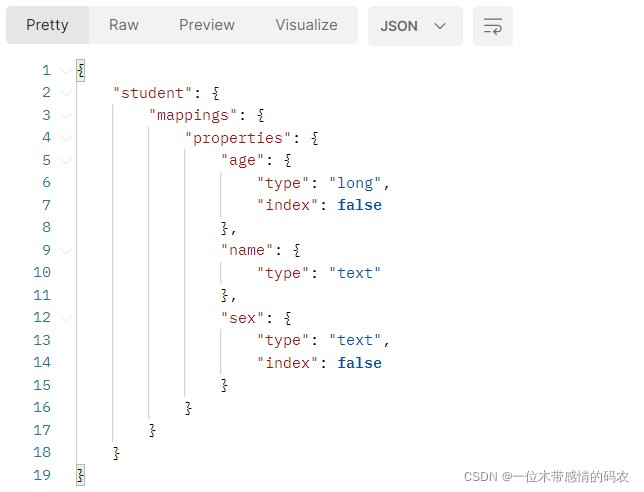Viewport: 644px width, 492px height.
Task: Fold the "age" object on line 5
Action: point(66,161)
